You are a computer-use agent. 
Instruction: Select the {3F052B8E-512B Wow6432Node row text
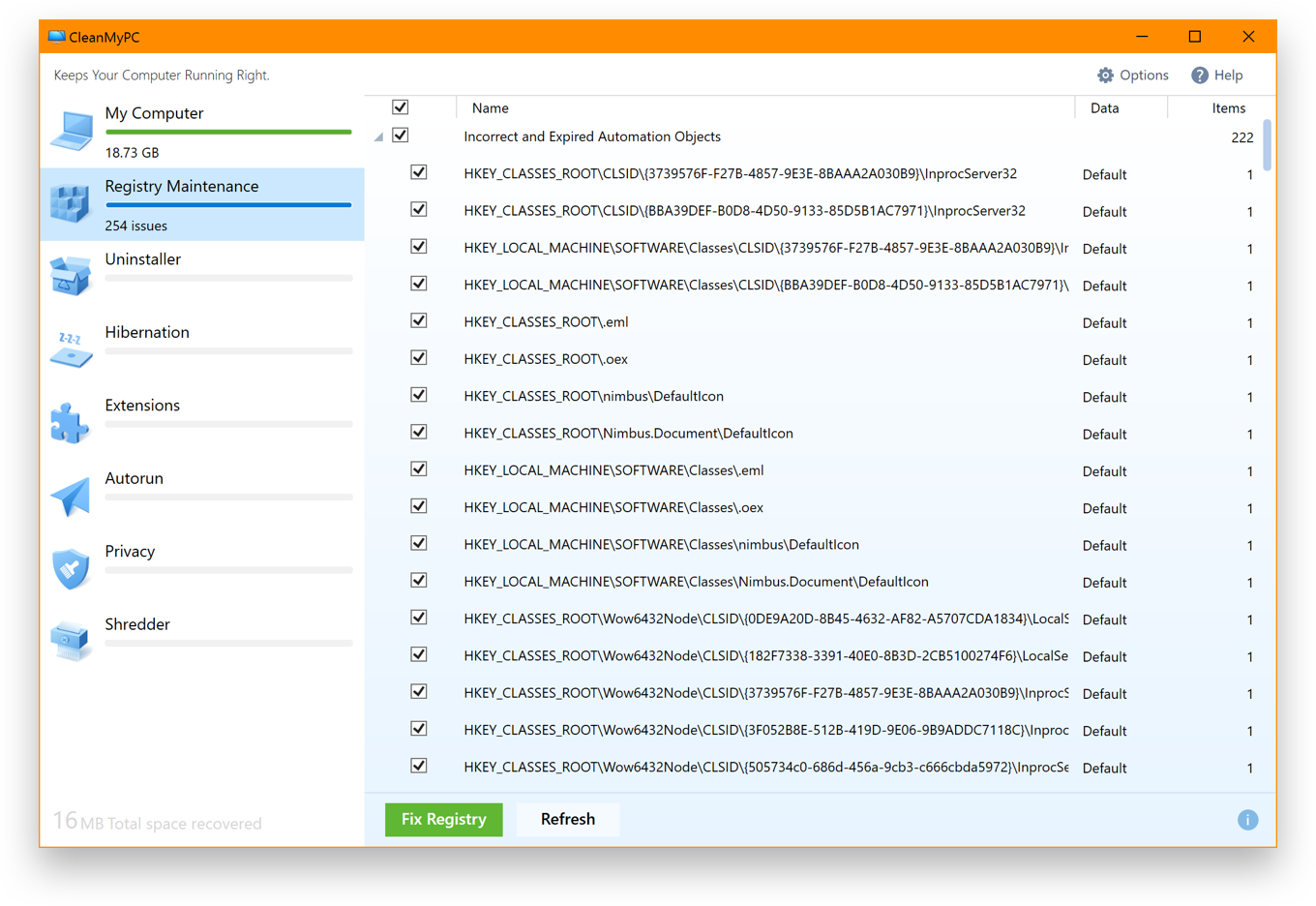[766, 731]
